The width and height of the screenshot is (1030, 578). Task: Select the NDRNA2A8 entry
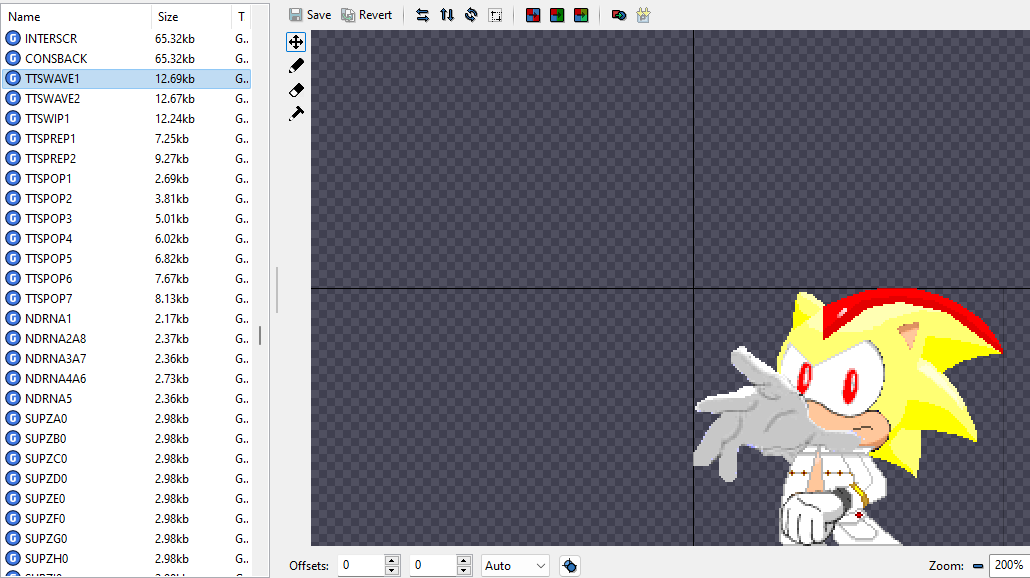[x=127, y=339]
